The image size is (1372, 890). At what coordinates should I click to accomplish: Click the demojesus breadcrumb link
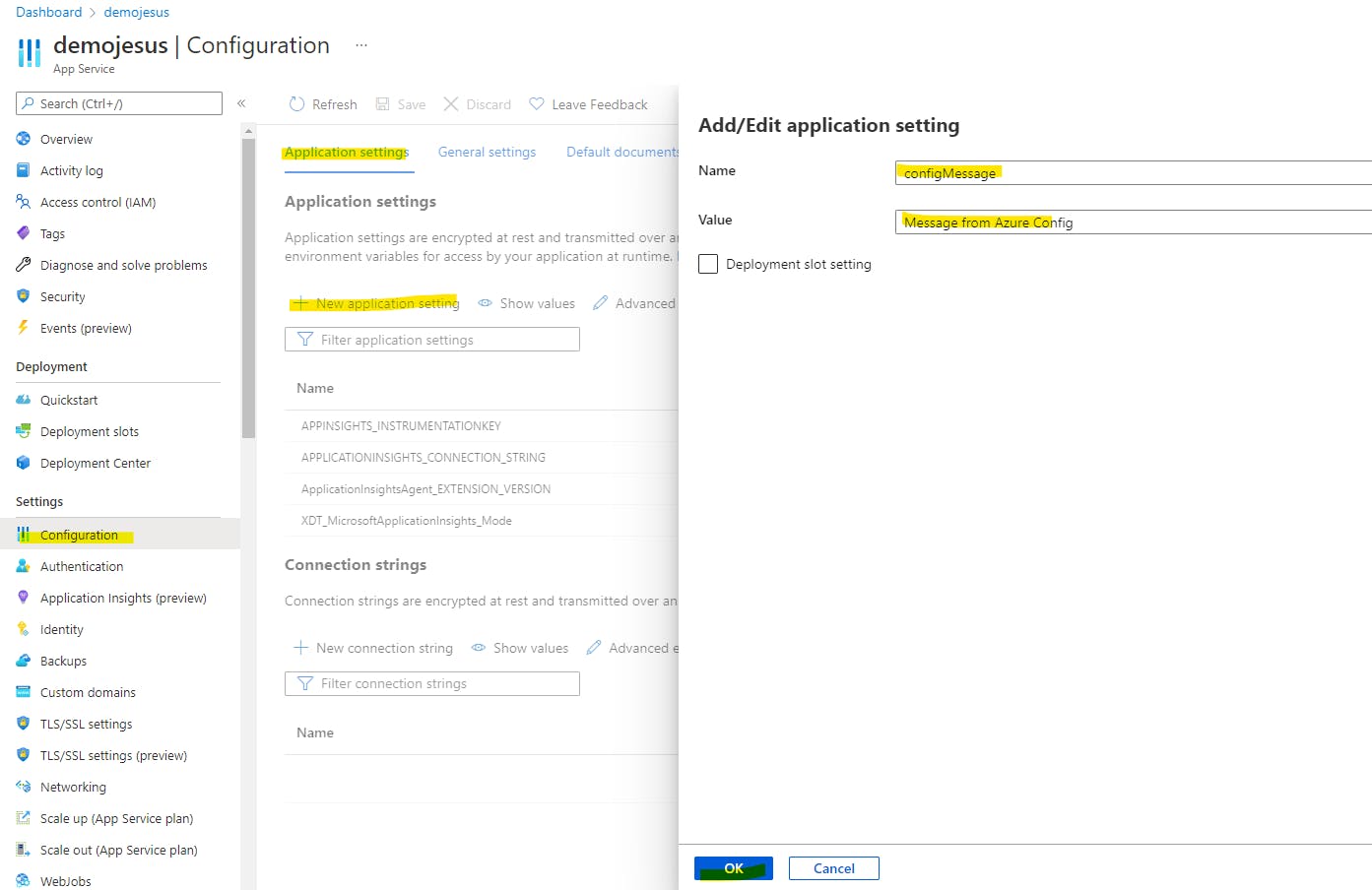137,12
